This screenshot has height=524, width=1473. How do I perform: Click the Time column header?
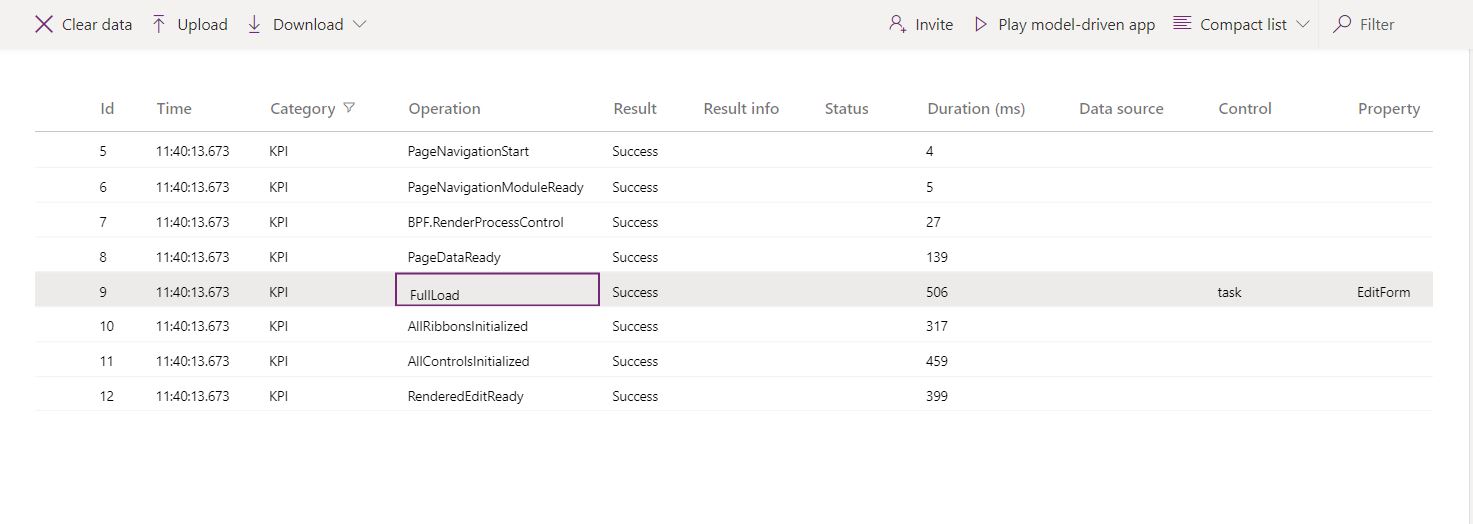(x=174, y=109)
